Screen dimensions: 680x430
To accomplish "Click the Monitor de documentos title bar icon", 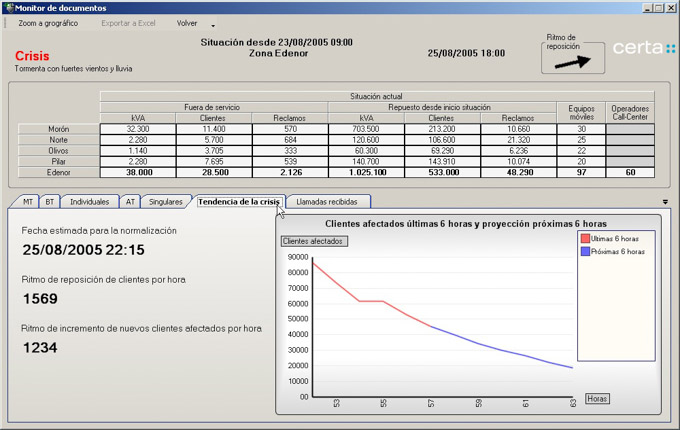I will click(x=7, y=7).
